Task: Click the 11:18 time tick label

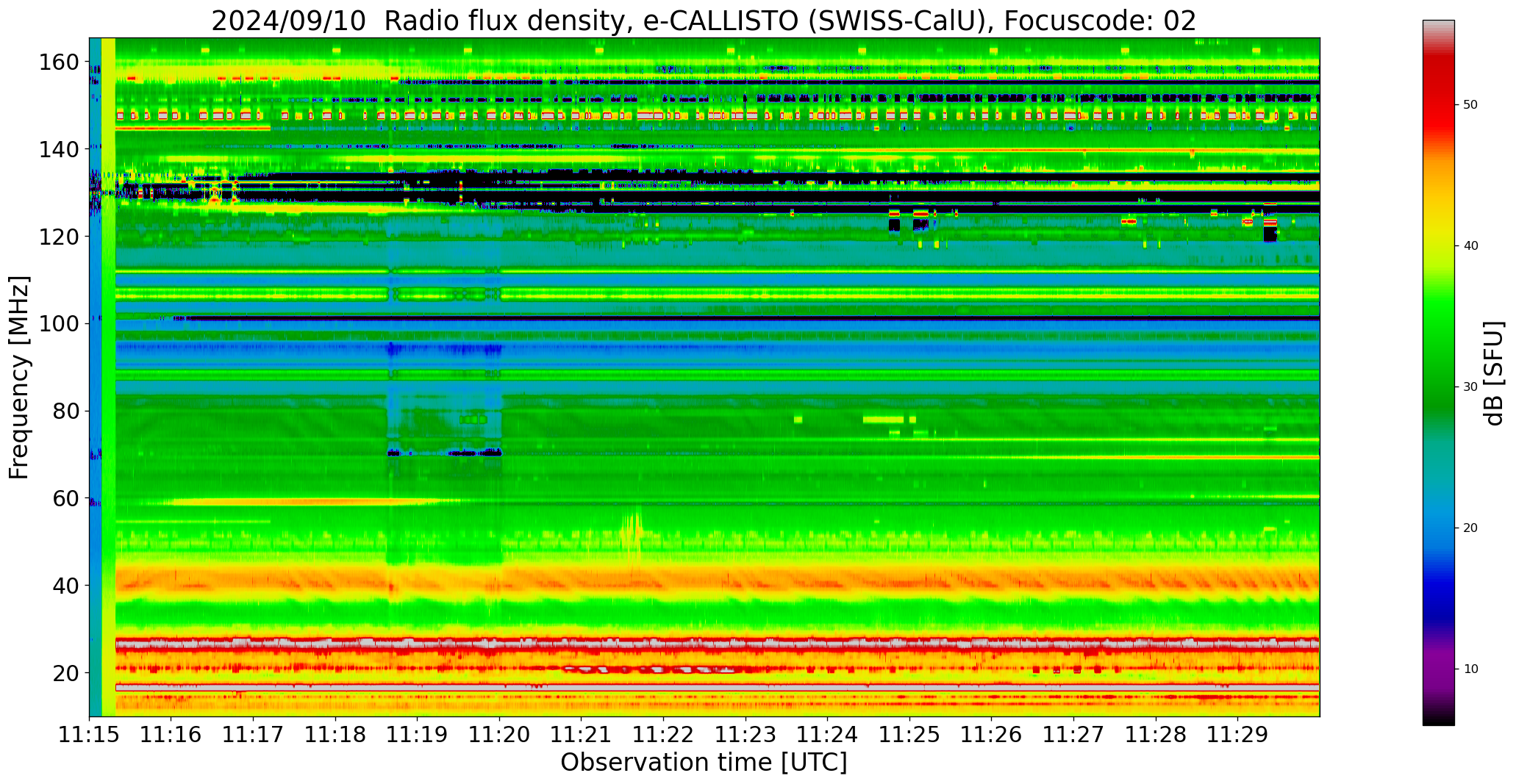Action: coord(335,735)
